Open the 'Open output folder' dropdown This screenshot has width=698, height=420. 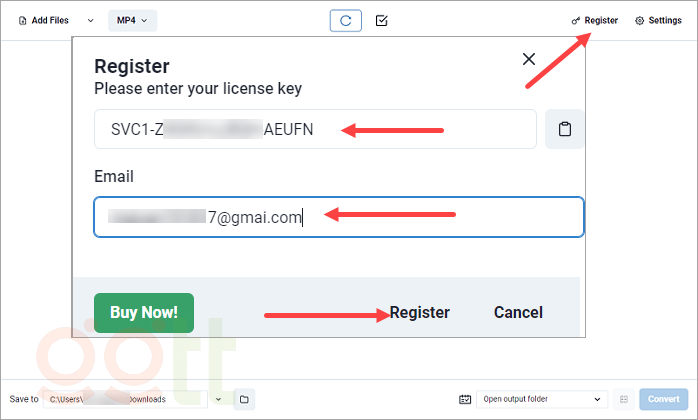tap(542, 399)
